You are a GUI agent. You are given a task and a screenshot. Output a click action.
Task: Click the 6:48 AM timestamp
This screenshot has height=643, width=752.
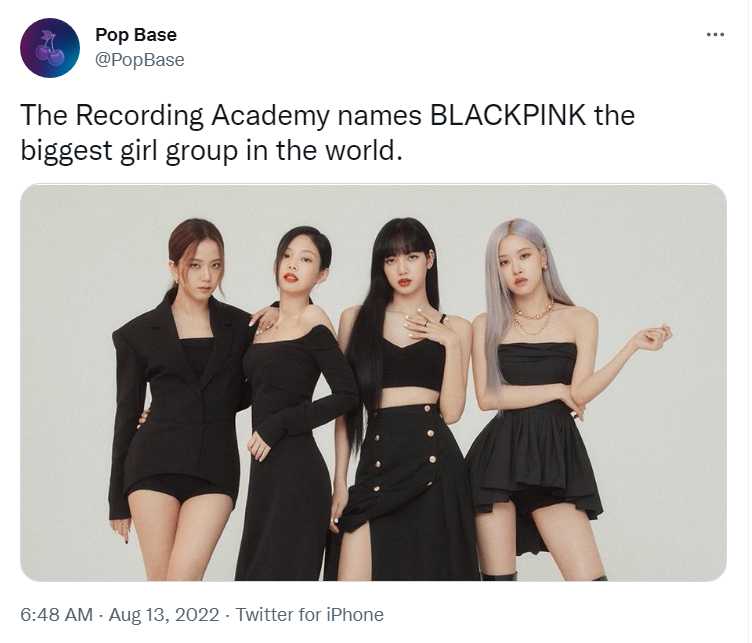[x=57, y=615]
